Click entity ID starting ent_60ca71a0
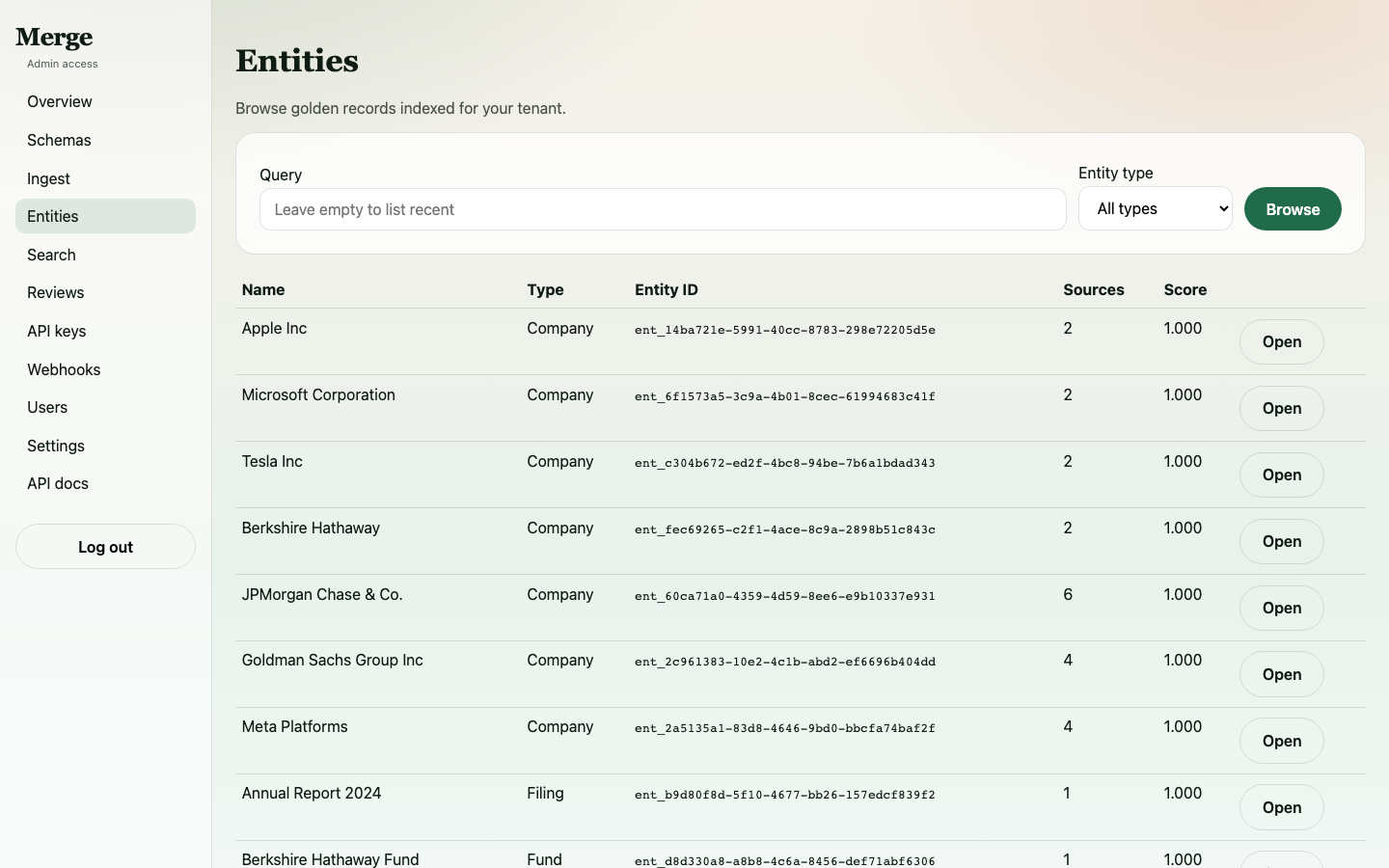 click(785, 596)
